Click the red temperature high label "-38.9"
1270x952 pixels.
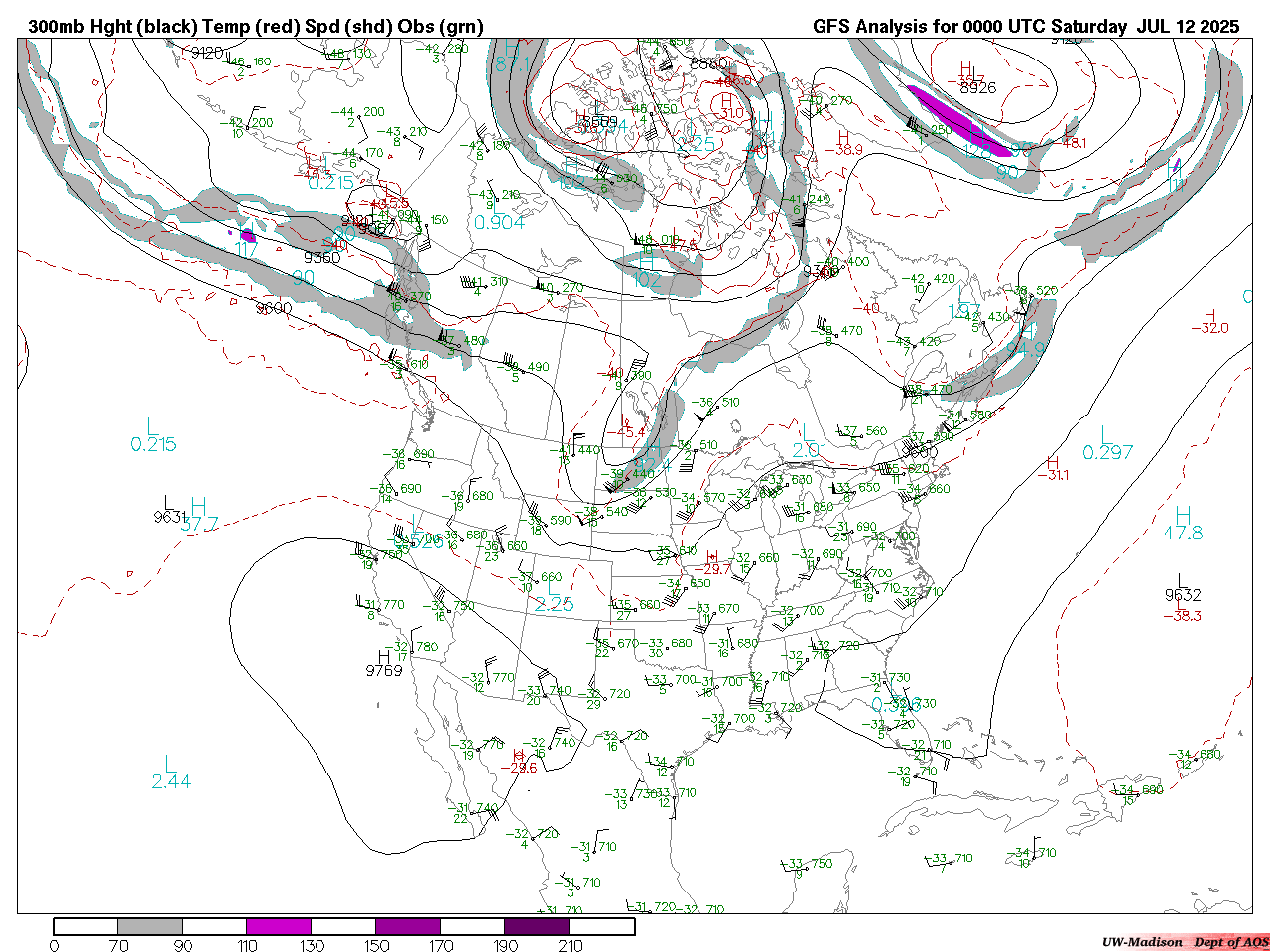point(843,150)
